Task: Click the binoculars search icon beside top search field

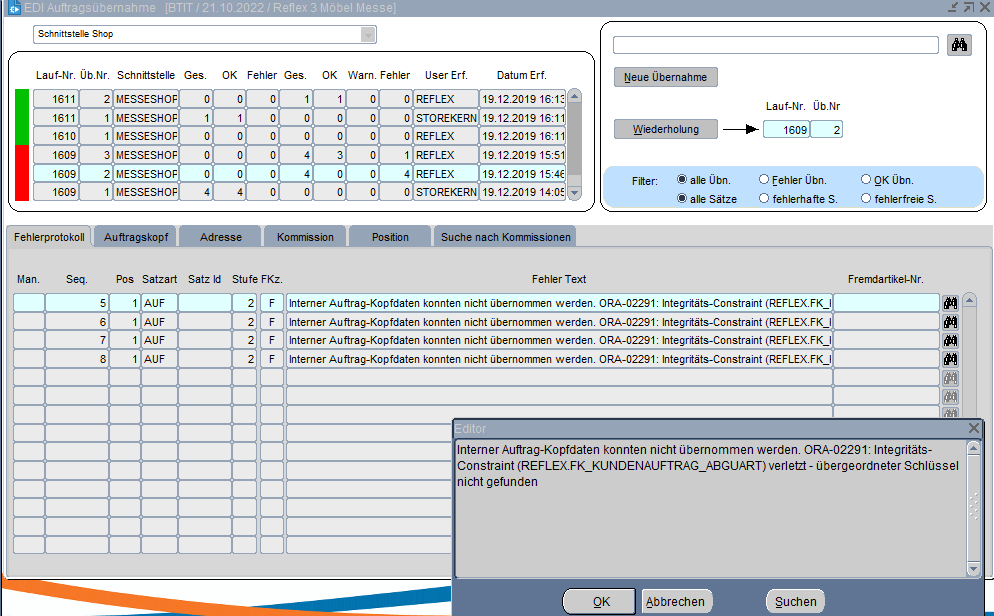Action: 959,45
